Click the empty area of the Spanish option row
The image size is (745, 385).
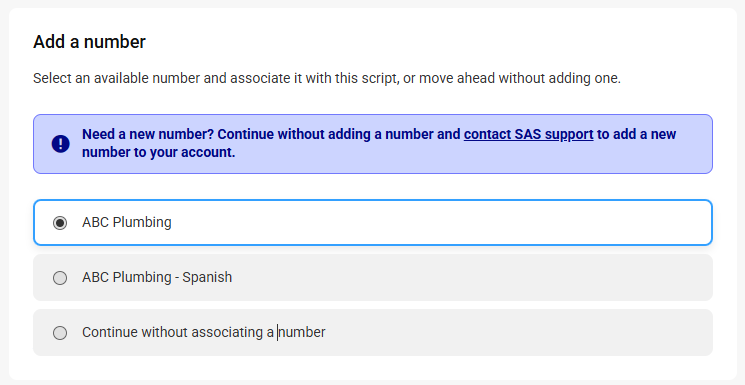pyautogui.click(x=470, y=278)
